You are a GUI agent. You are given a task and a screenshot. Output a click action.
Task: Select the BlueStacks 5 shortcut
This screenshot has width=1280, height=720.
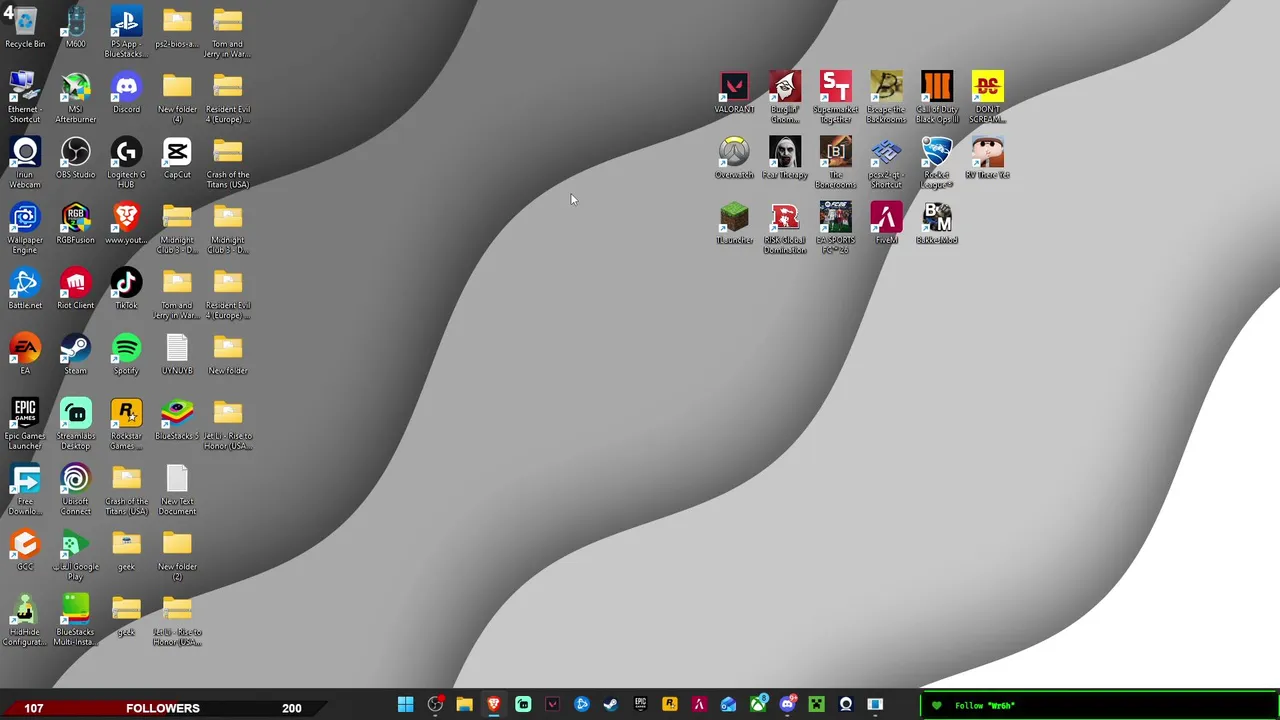[177, 420]
